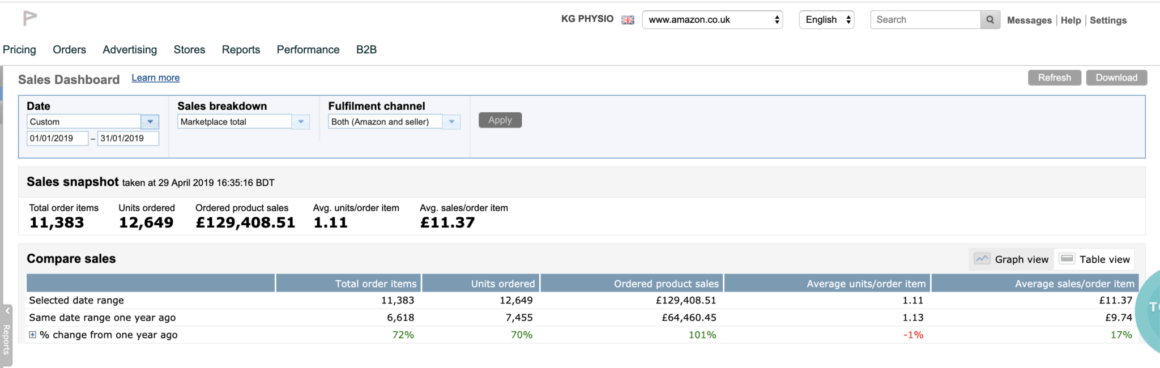Click the Seller Central flag logo
The width and height of the screenshot is (1160, 368).
[x=30, y=18]
